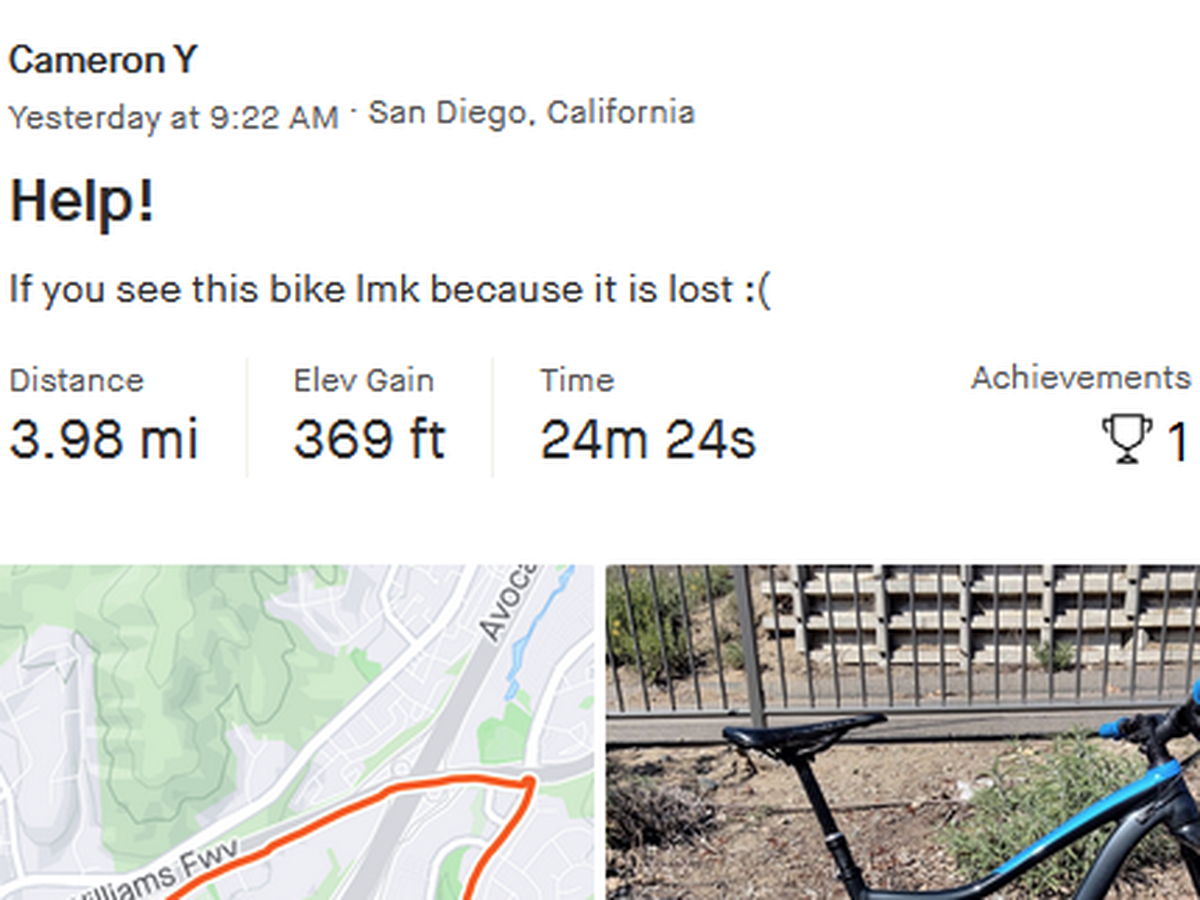Viewport: 1200px width, 900px height.
Task: Open the "Help!" activity title
Action: click(x=82, y=201)
